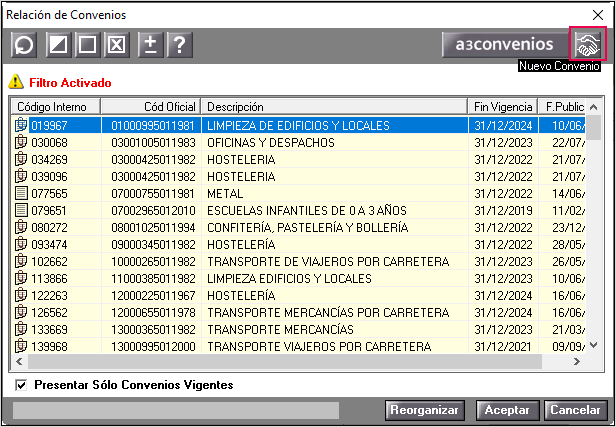The image size is (616, 427).
Task: Click the vertical scrollbar down arrow
Action: click(x=594, y=345)
